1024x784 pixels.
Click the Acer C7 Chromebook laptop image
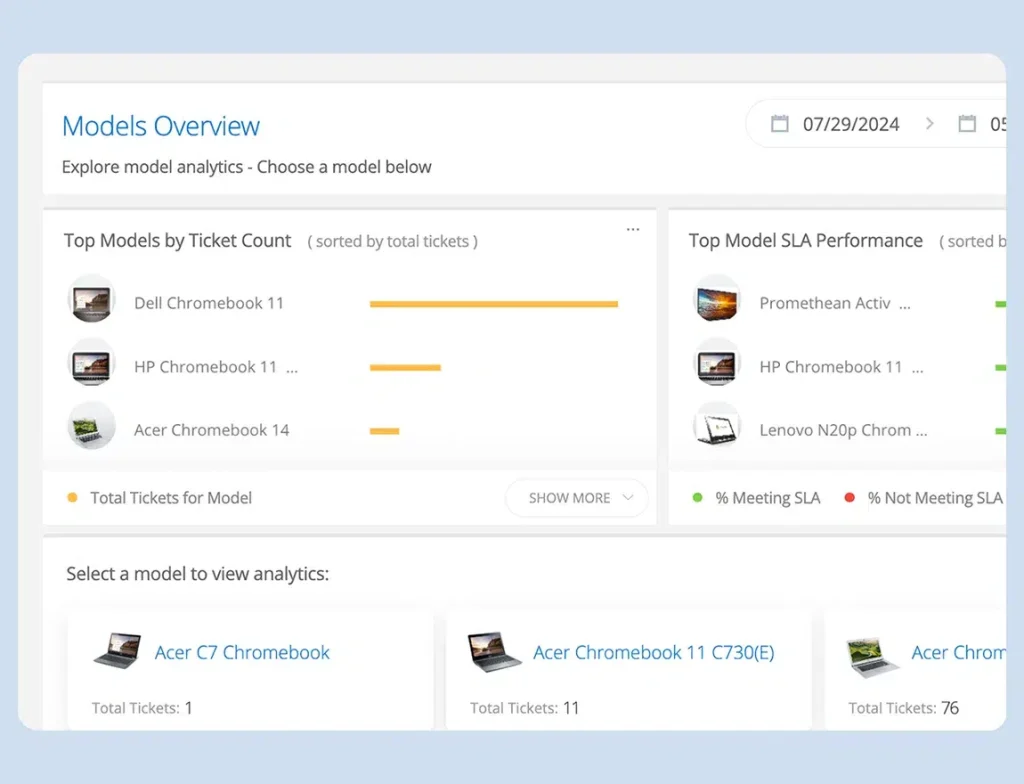(118, 651)
